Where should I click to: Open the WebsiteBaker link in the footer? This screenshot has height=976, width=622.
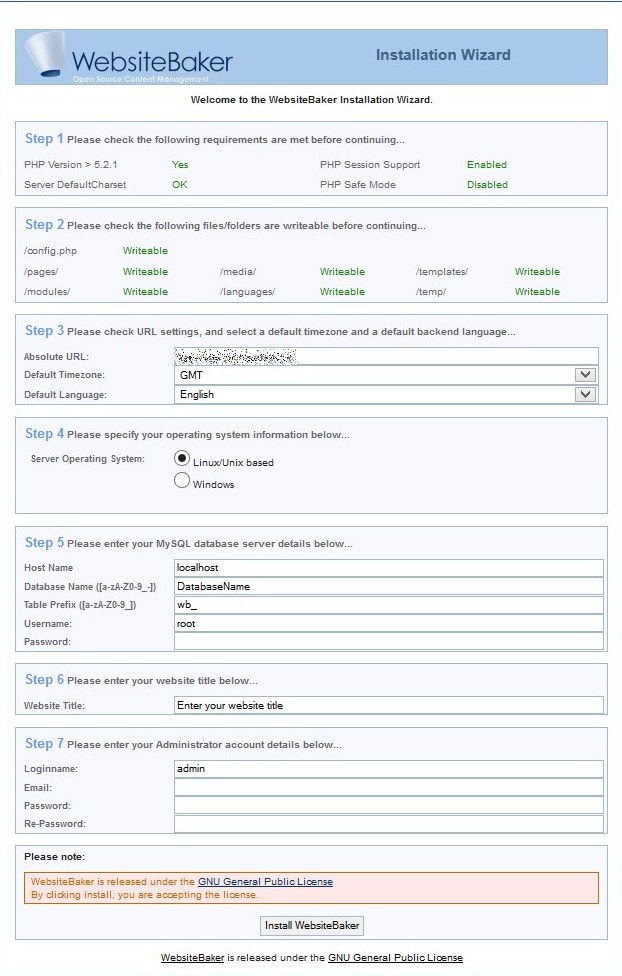(x=192, y=957)
